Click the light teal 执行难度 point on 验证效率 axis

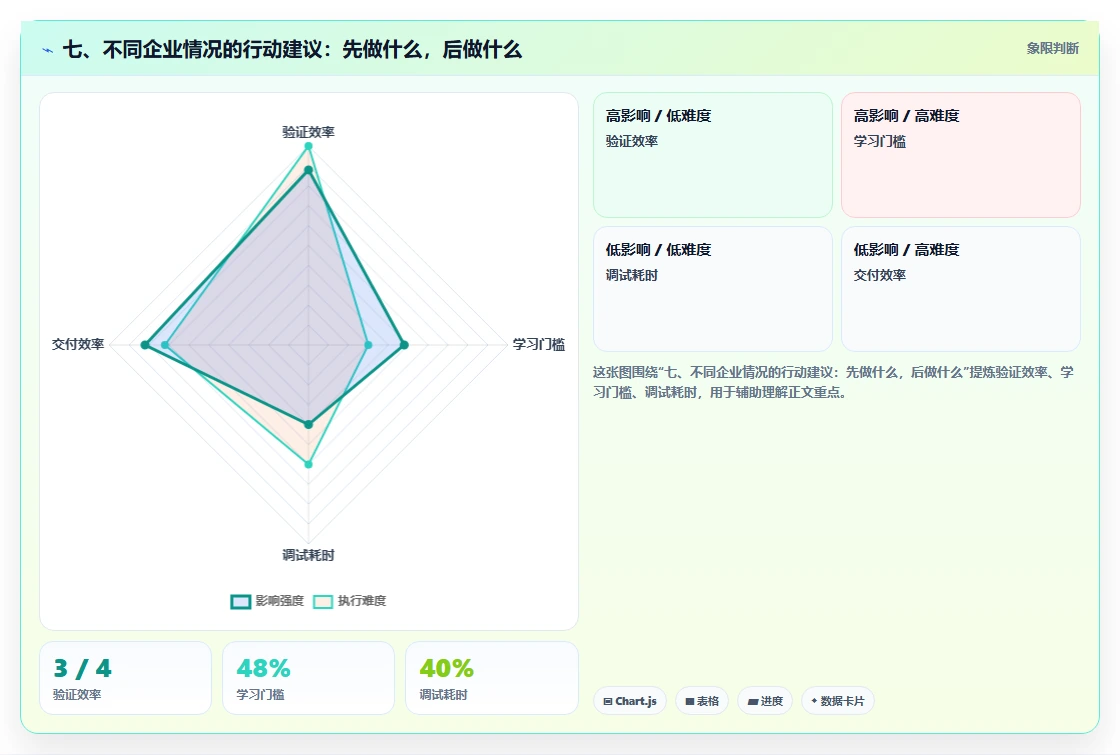[x=309, y=146]
